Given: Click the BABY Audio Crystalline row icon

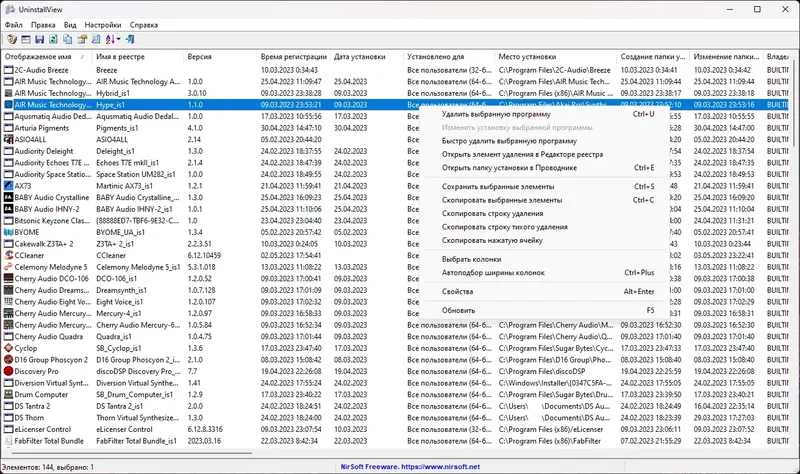Looking at the screenshot, I should pos(8,197).
